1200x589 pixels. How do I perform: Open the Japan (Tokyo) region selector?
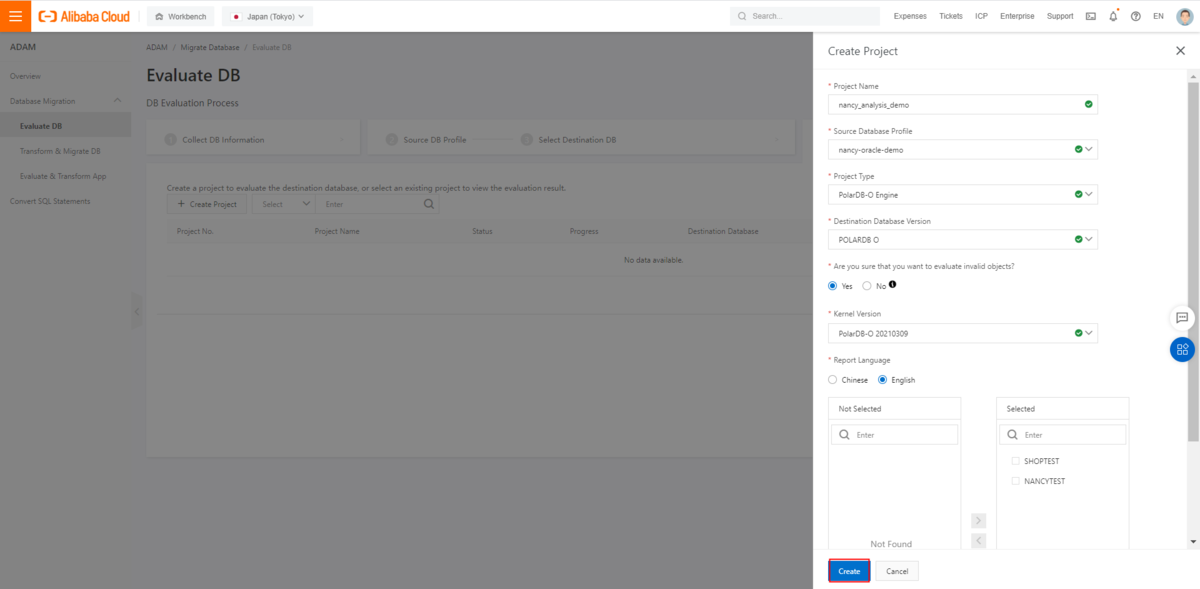click(267, 16)
